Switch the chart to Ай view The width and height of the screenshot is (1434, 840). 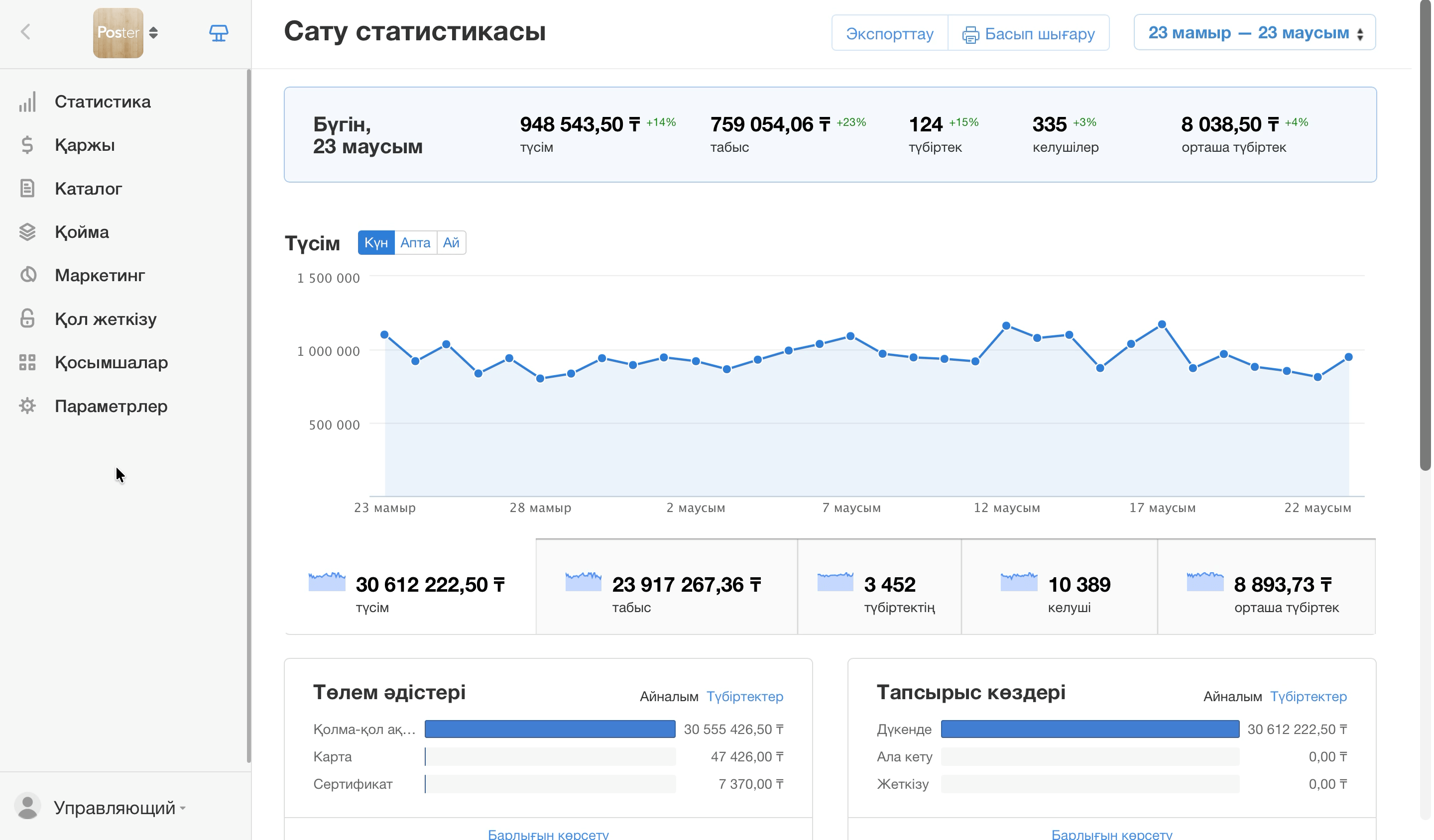click(451, 243)
